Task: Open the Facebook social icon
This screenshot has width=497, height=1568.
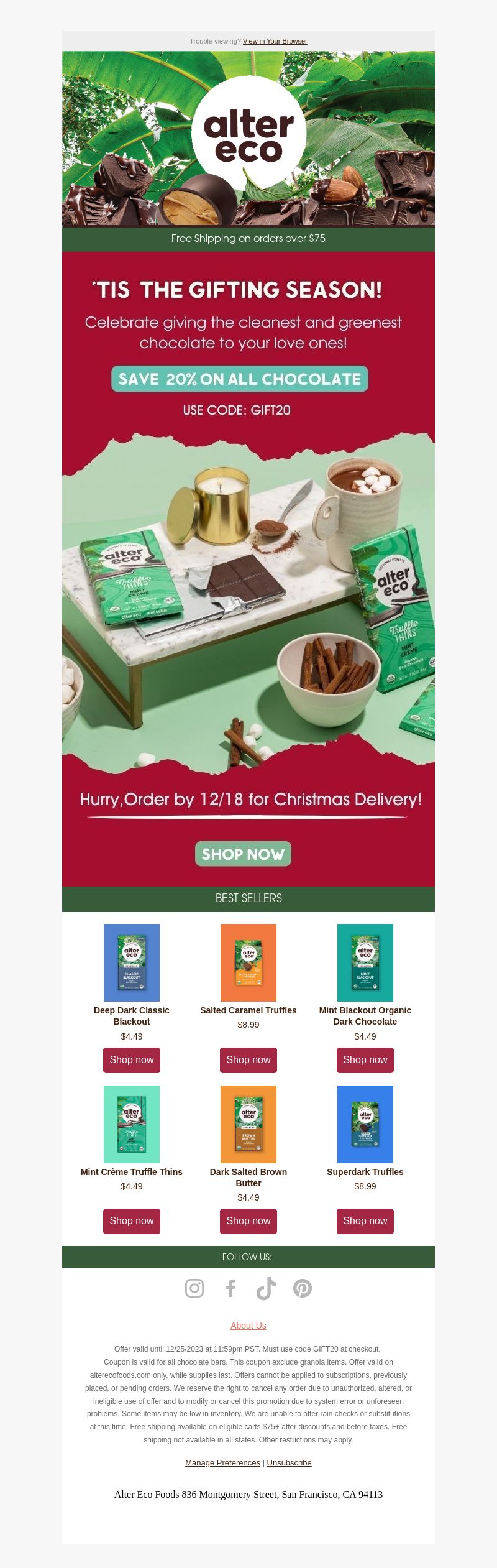Action: pos(230,1288)
